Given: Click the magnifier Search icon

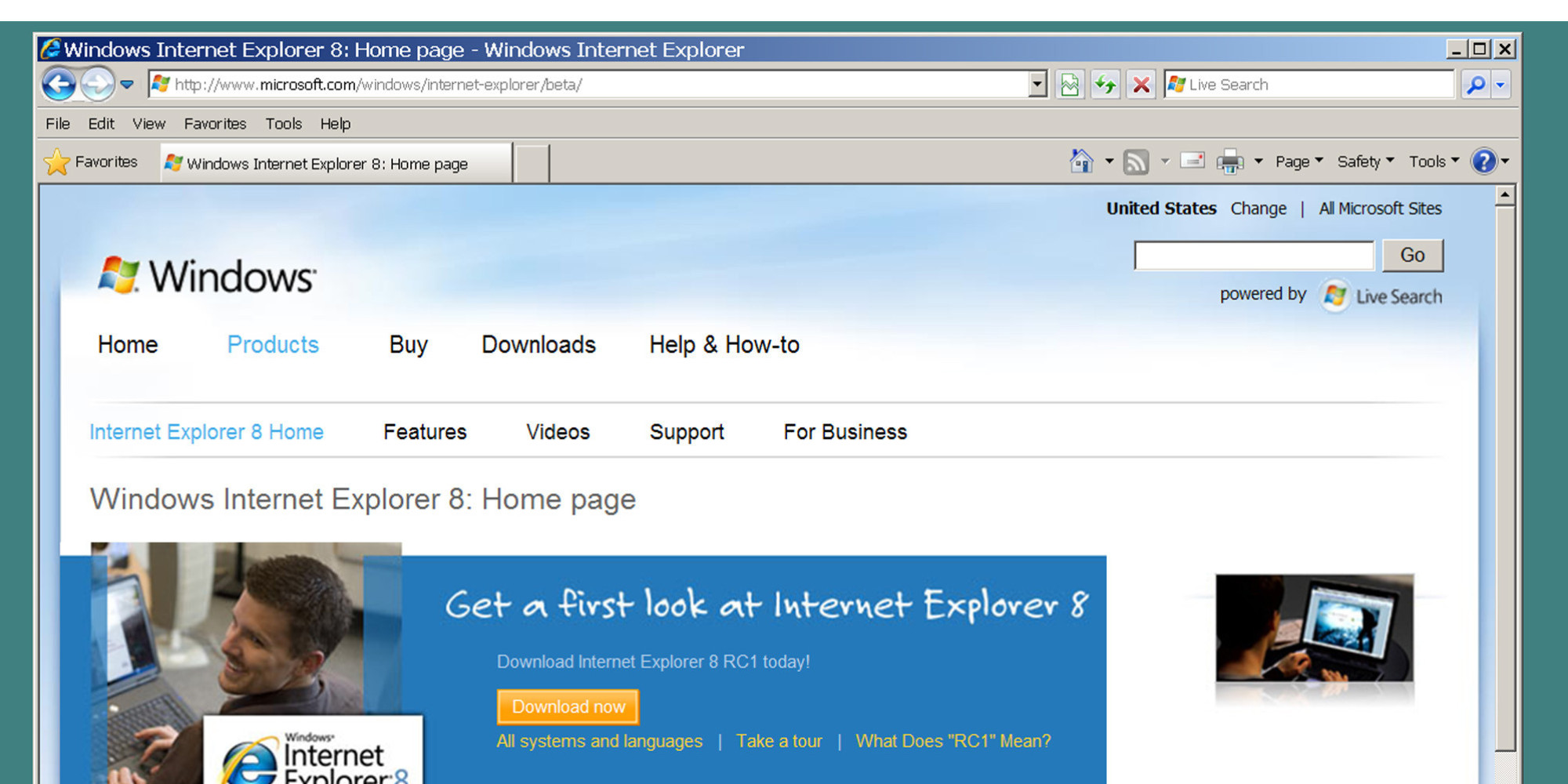Looking at the screenshot, I should 1475,84.
